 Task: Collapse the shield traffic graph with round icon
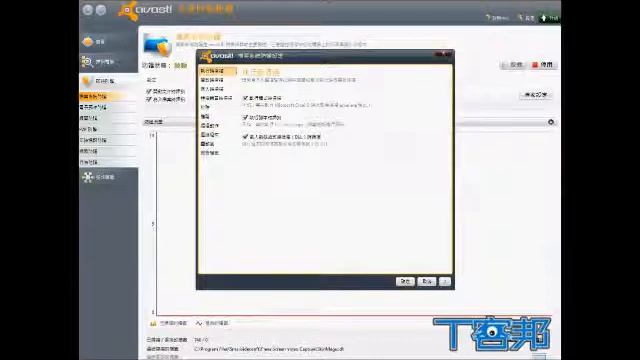[551, 122]
